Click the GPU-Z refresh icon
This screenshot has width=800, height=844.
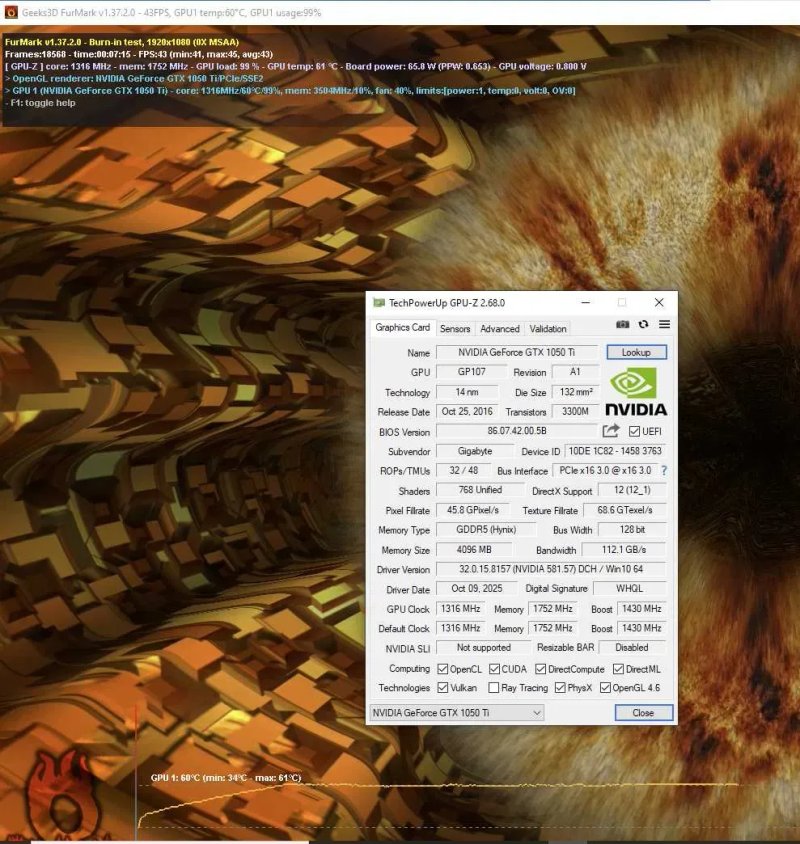coord(643,325)
